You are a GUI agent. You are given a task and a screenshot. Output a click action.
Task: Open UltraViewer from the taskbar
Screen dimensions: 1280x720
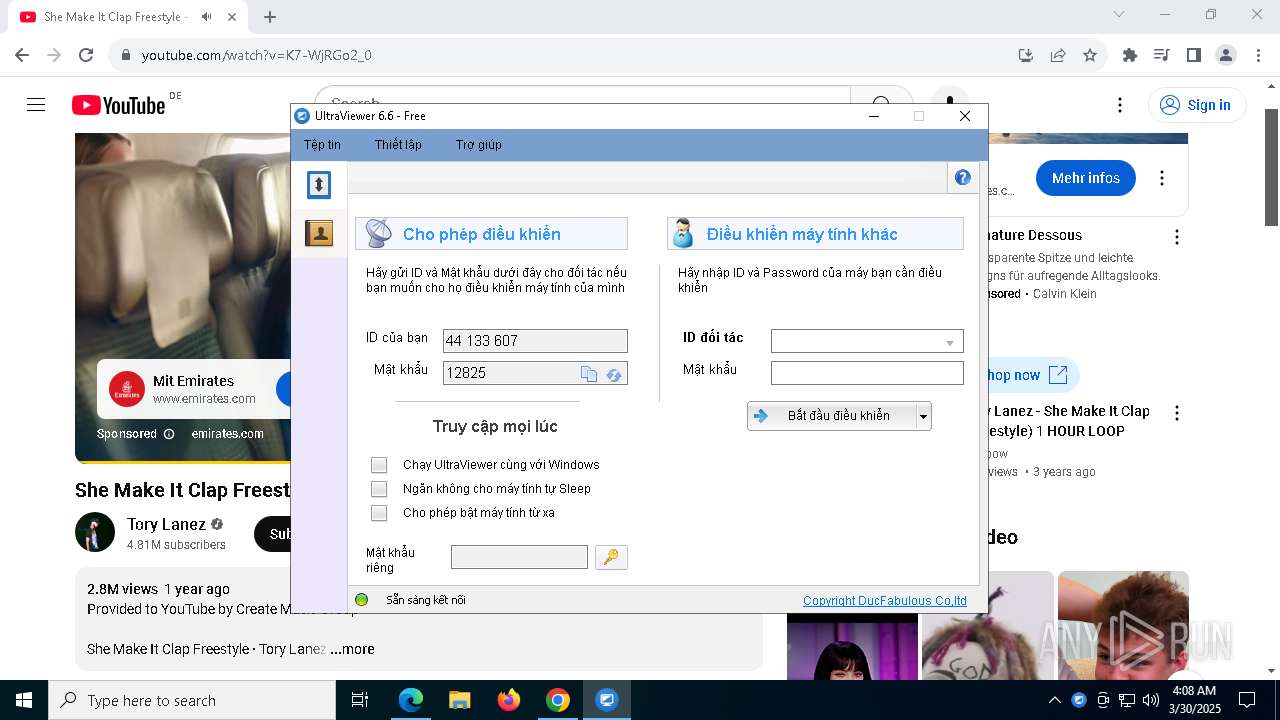pos(607,700)
